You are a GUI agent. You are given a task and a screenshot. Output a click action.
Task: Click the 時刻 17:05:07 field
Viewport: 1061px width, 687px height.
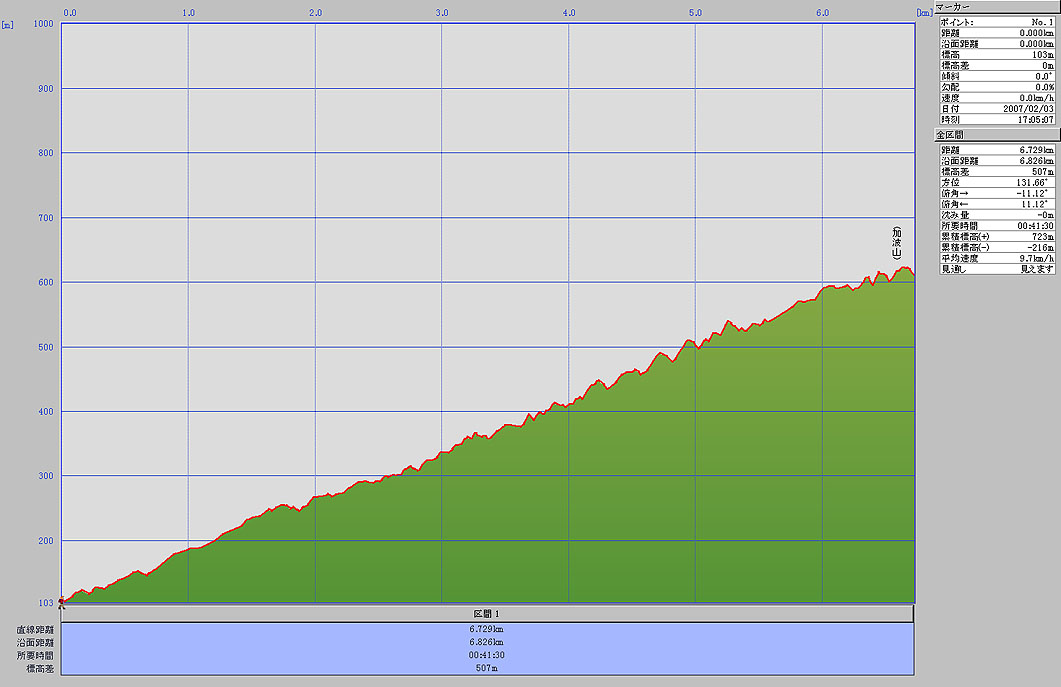pos(996,119)
